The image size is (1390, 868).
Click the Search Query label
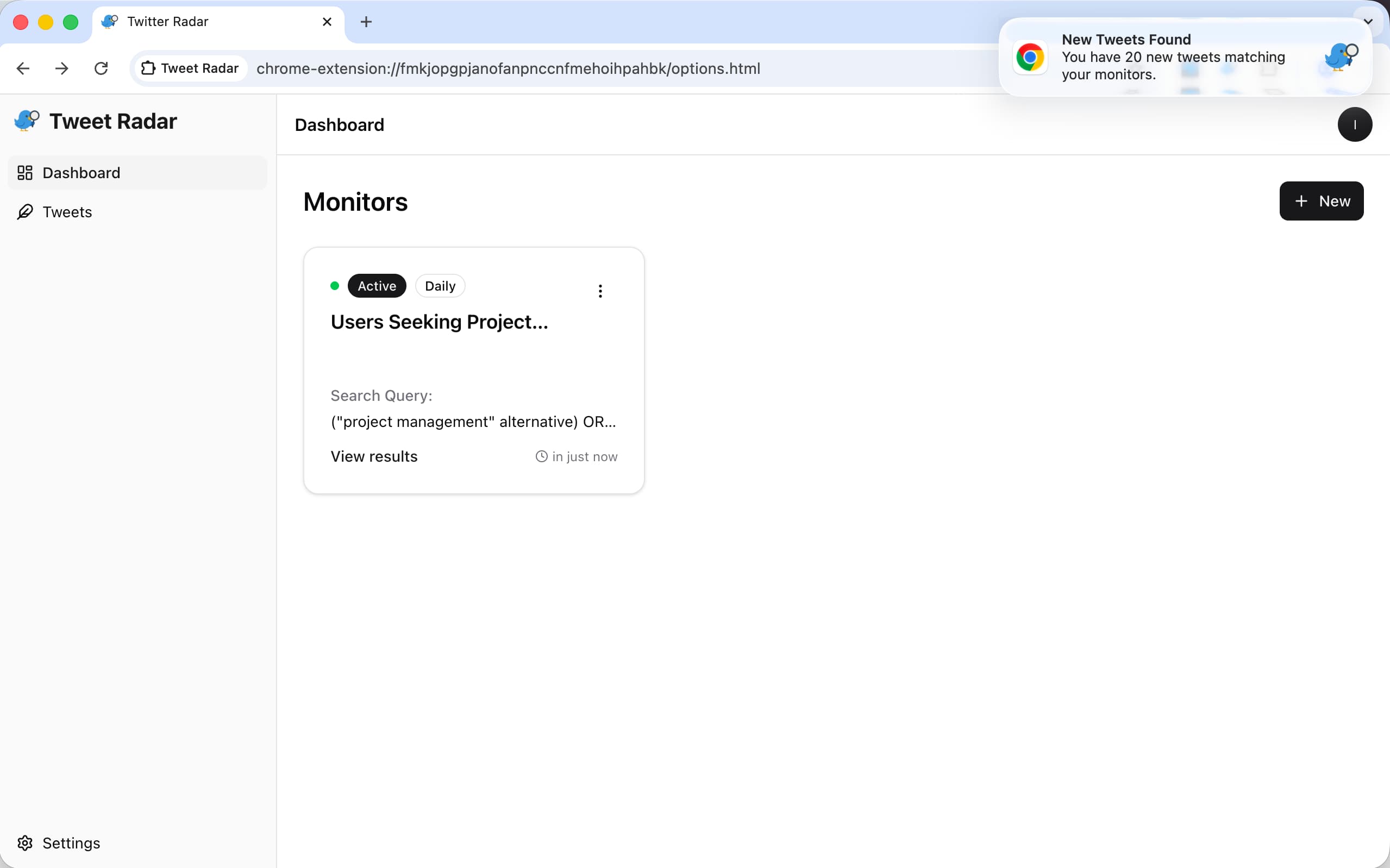(x=381, y=395)
